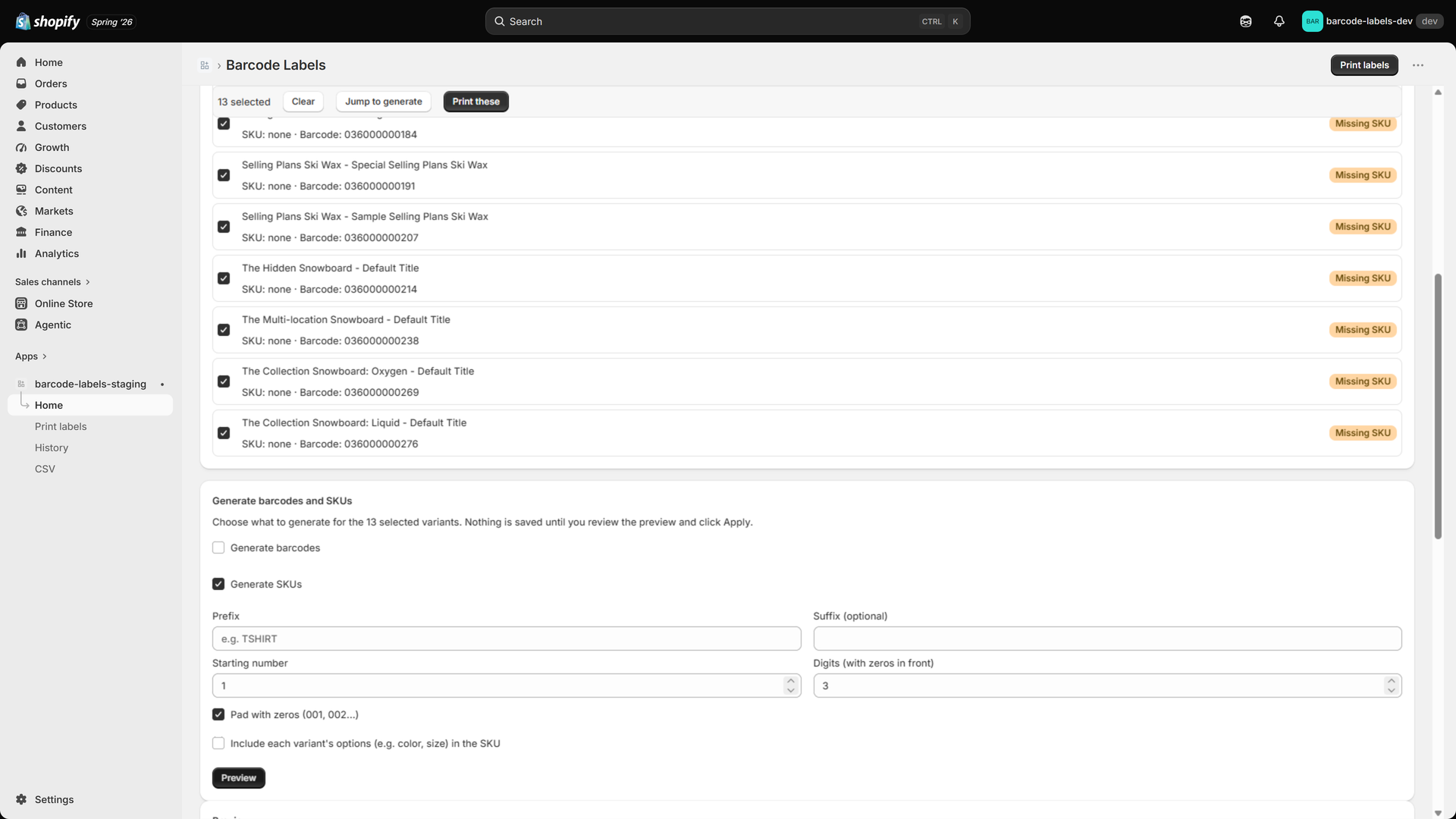This screenshot has width=1456, height=819.
Task: Increase Digits value with up arrow
Action: (1392, 681)
